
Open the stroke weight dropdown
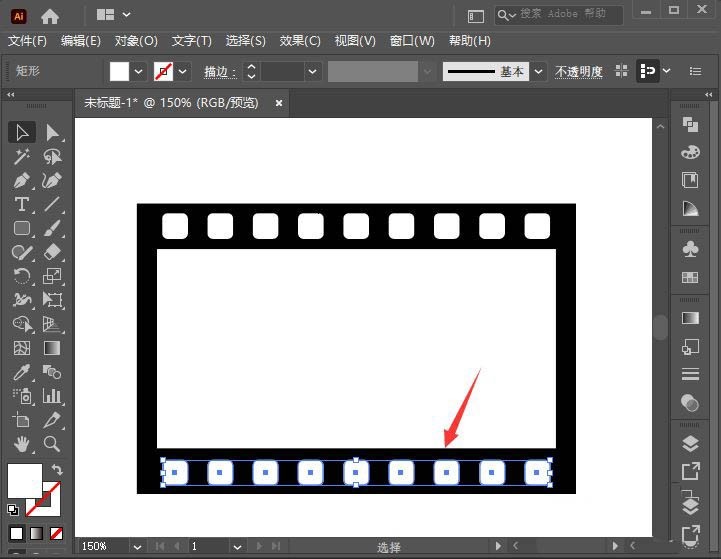coord(312,72)
